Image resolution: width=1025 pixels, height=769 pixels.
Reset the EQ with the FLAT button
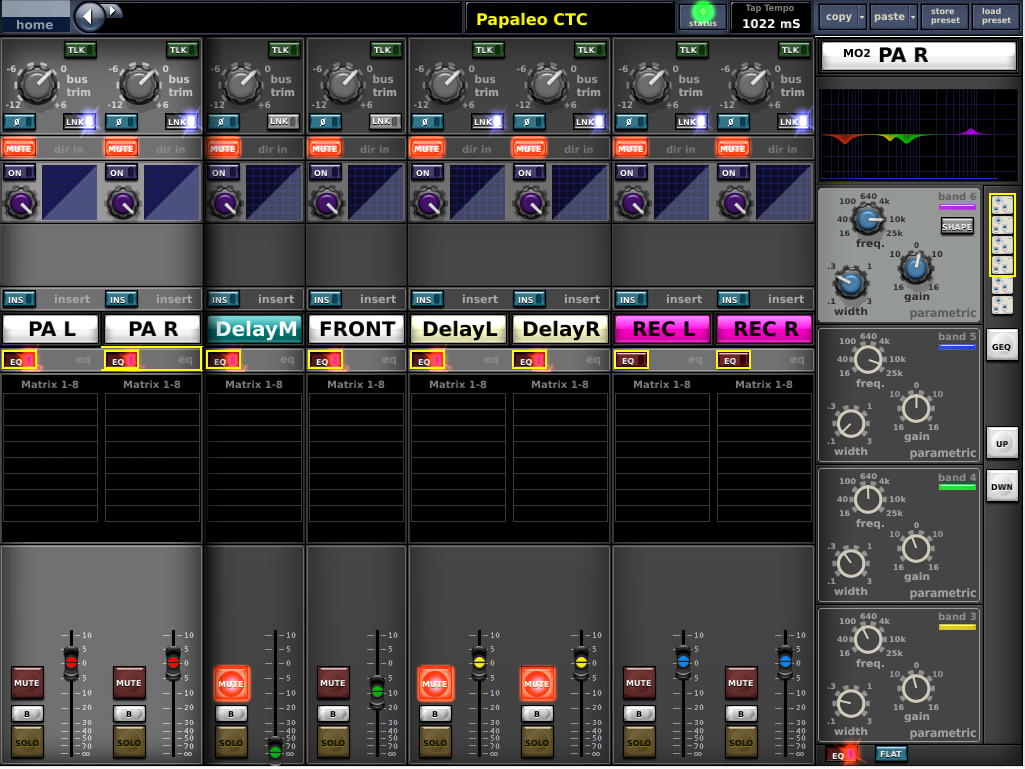click(x=891, y=754)
